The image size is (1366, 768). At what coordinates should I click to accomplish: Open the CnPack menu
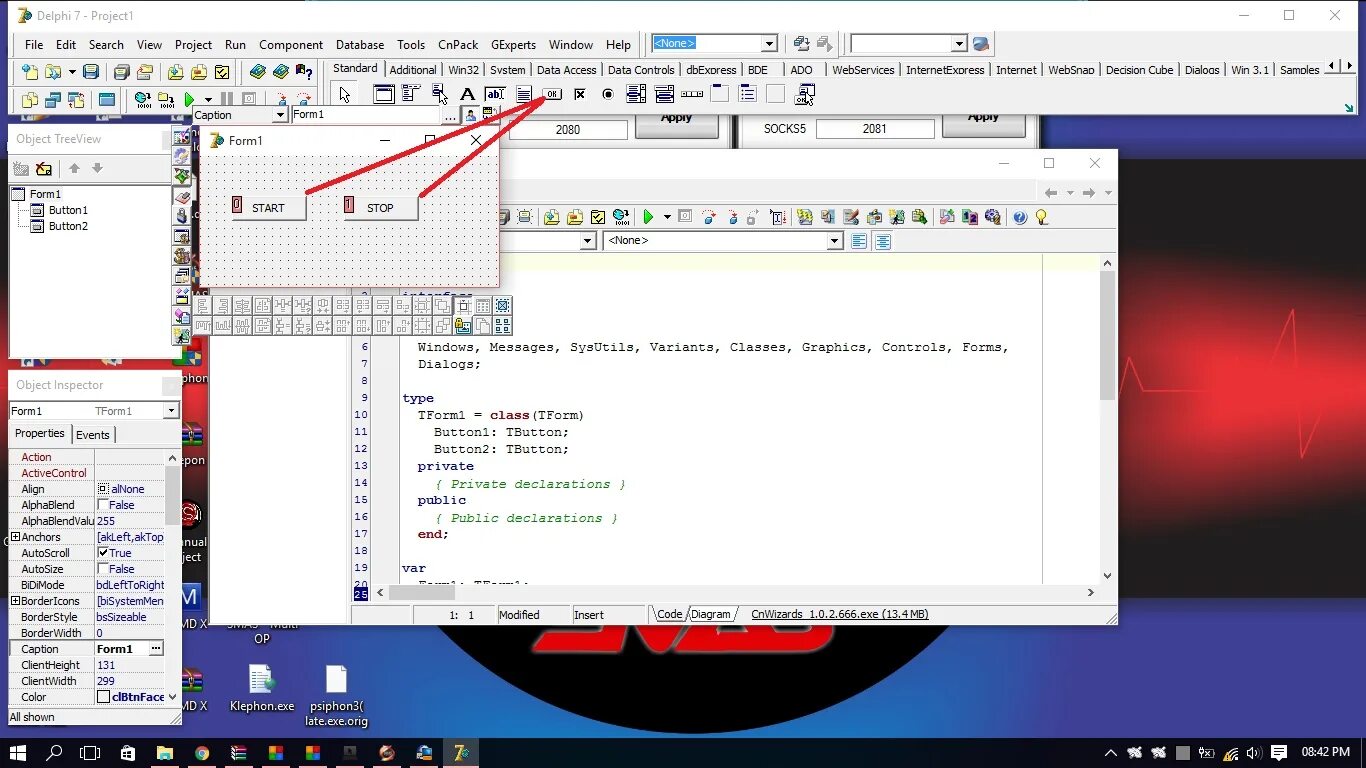458,45
